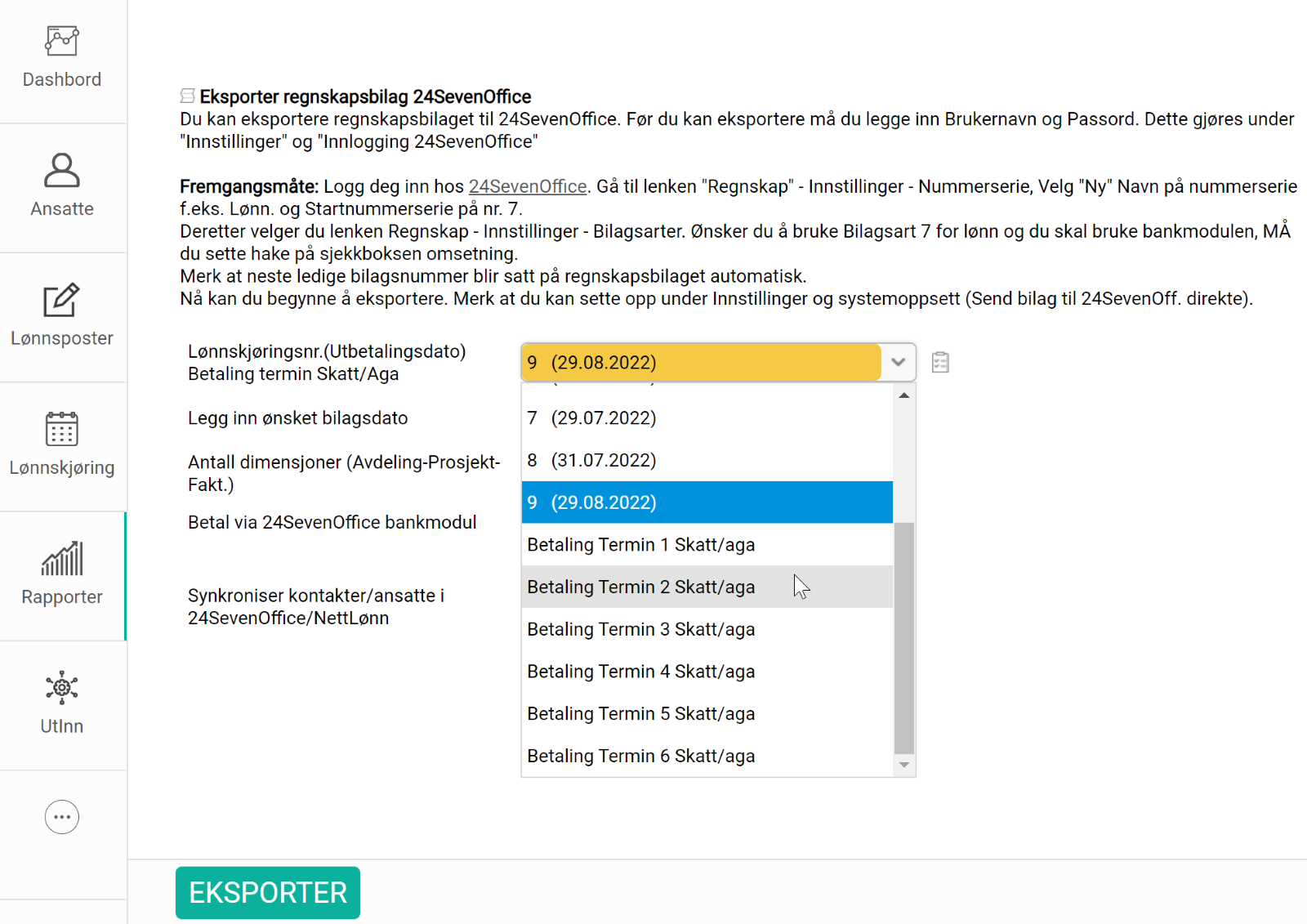
Task: Open Rapporter section
Action: (x=62, y=574)
